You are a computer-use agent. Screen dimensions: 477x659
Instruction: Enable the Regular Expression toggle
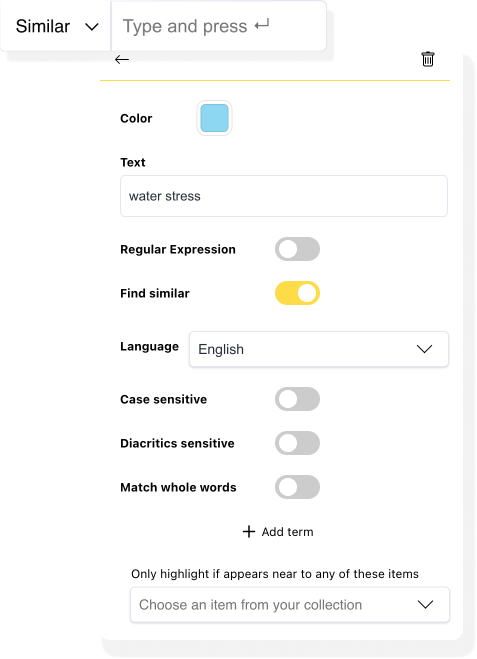tap(298, 249)
